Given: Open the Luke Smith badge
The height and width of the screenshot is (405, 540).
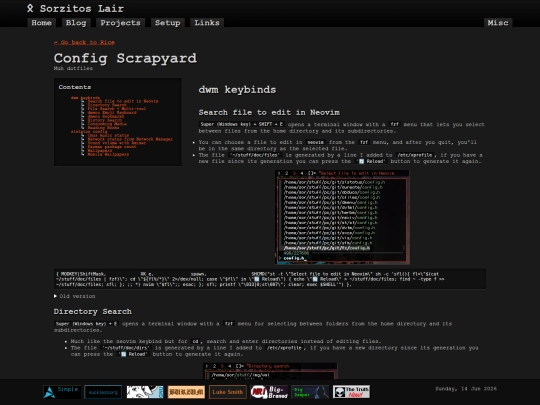Looking at the screenshot, I should point(228,392).
